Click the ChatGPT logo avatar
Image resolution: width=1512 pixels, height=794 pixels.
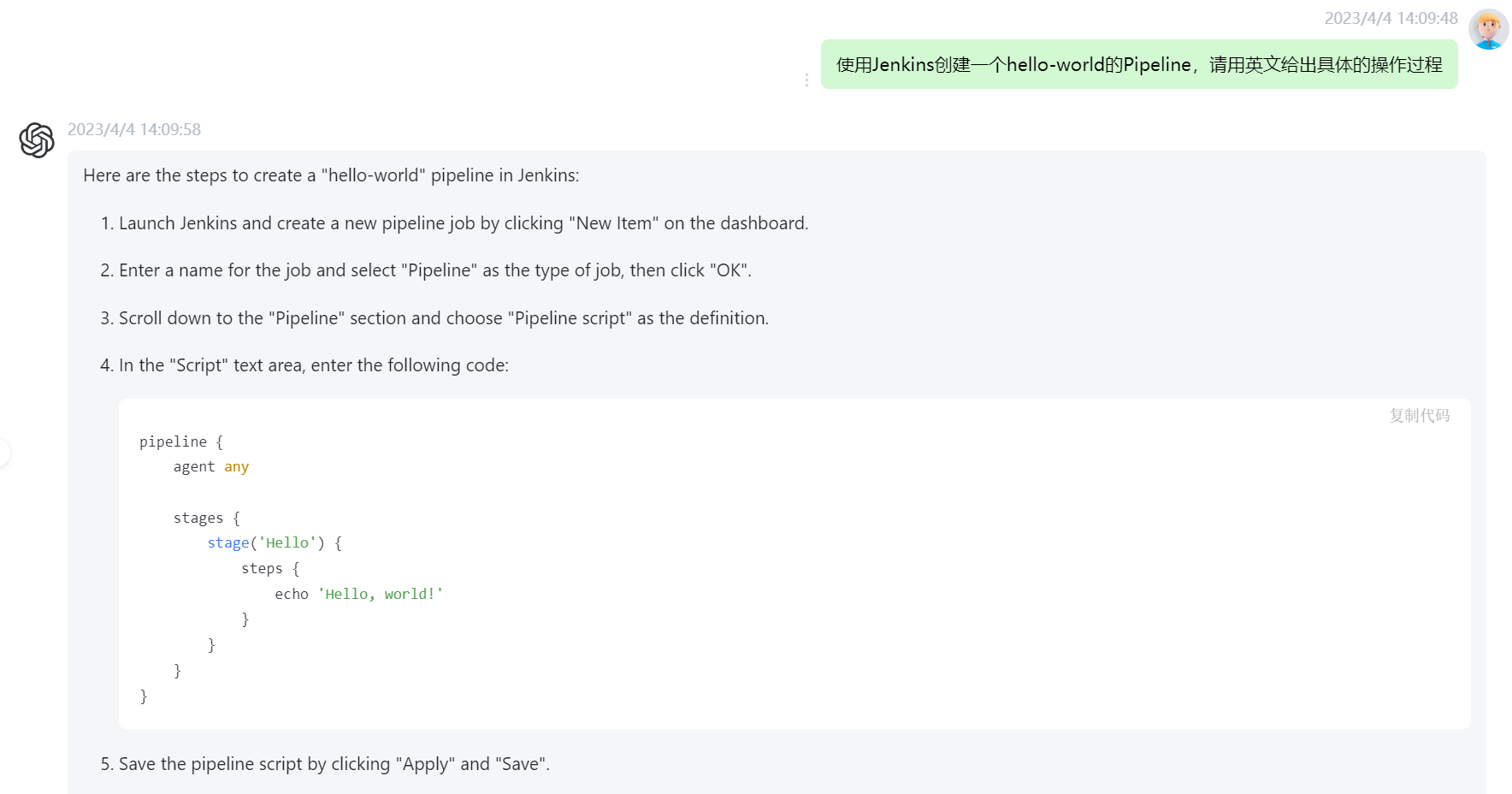37,140
